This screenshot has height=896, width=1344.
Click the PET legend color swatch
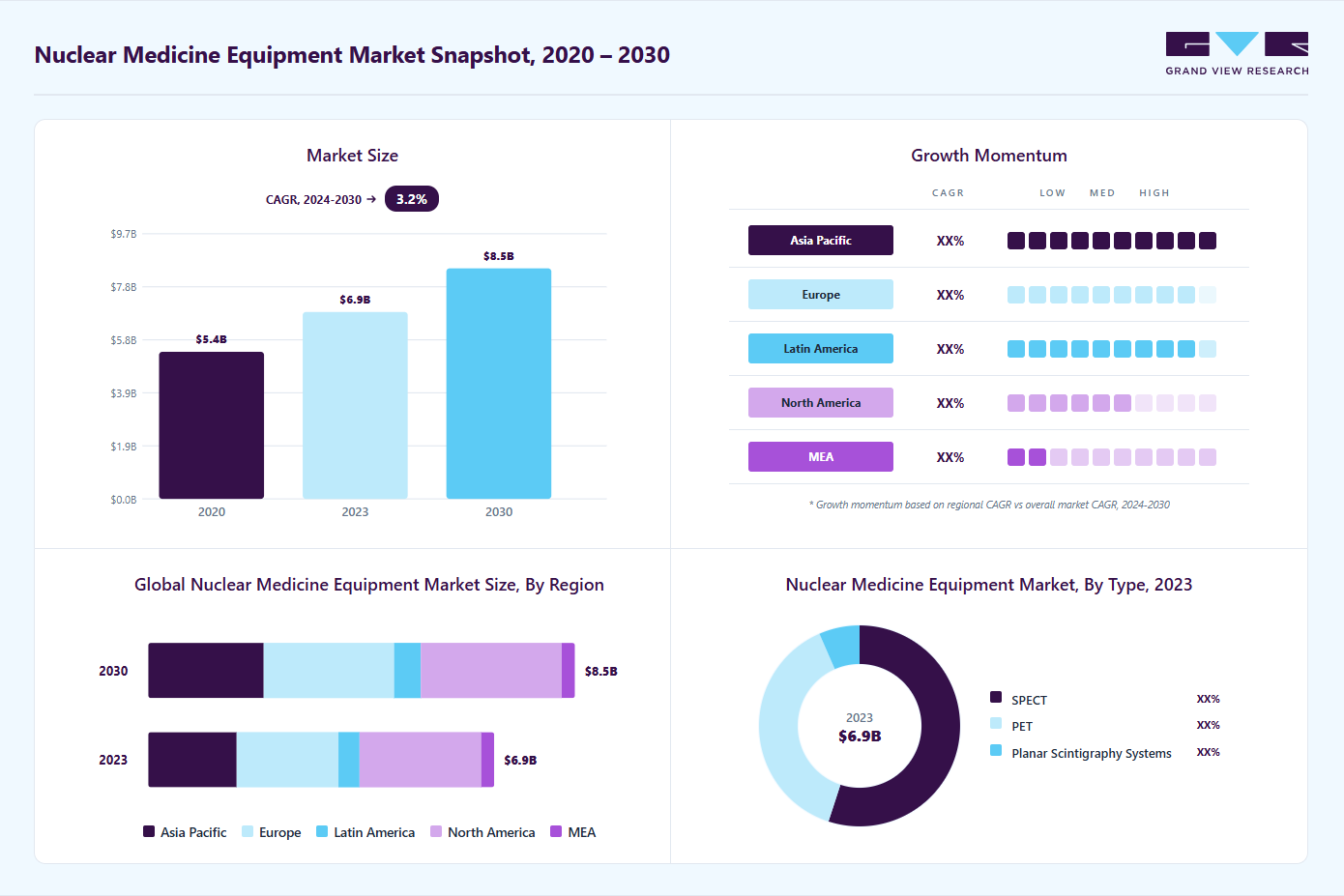[996, 723]
